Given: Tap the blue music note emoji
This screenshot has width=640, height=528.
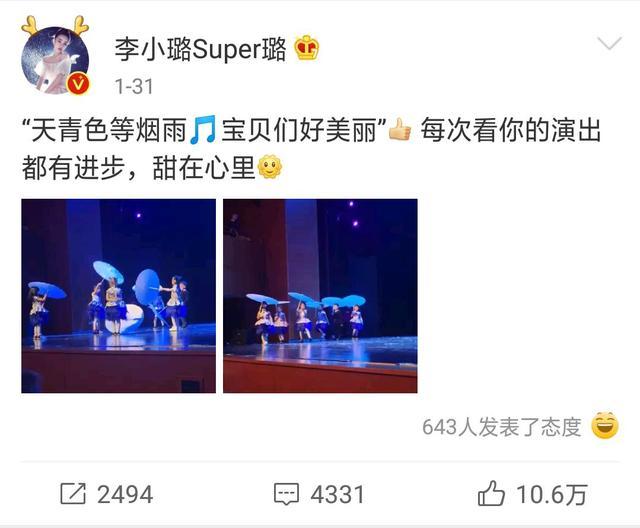Looking at the screenshot, I should tap(203, 130).
